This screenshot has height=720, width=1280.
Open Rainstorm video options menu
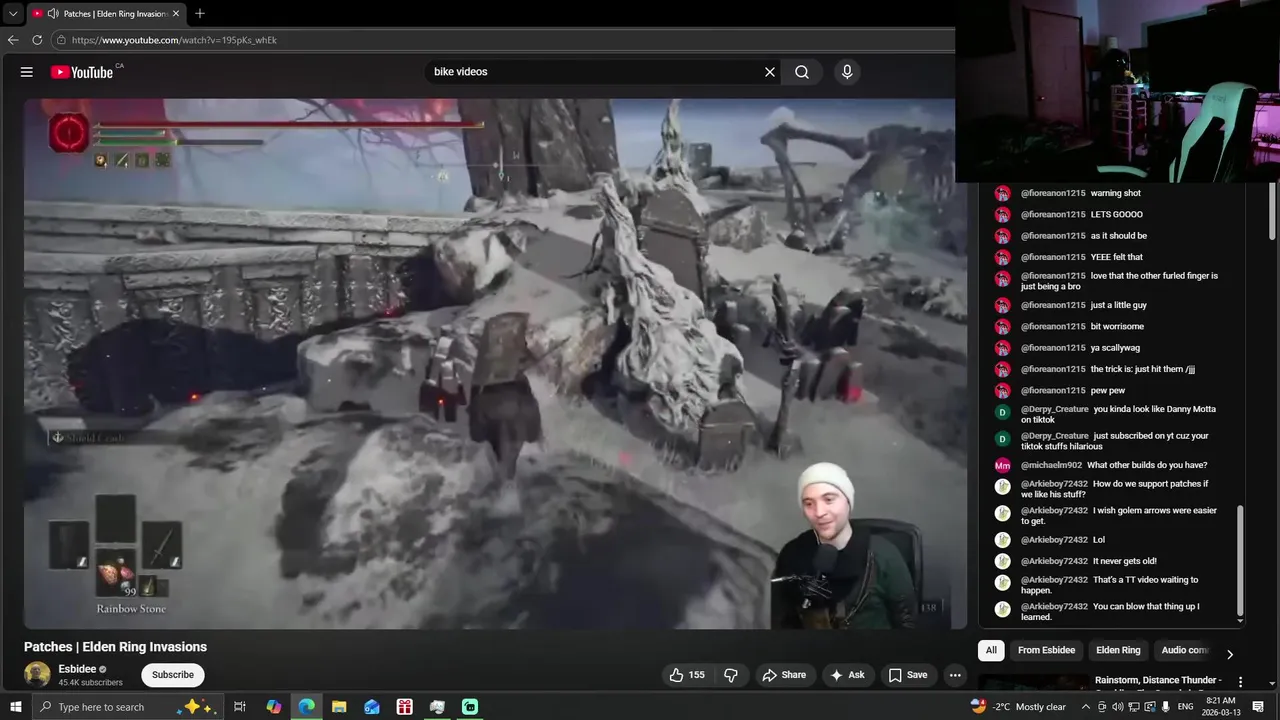click(x=1241, y=682)
